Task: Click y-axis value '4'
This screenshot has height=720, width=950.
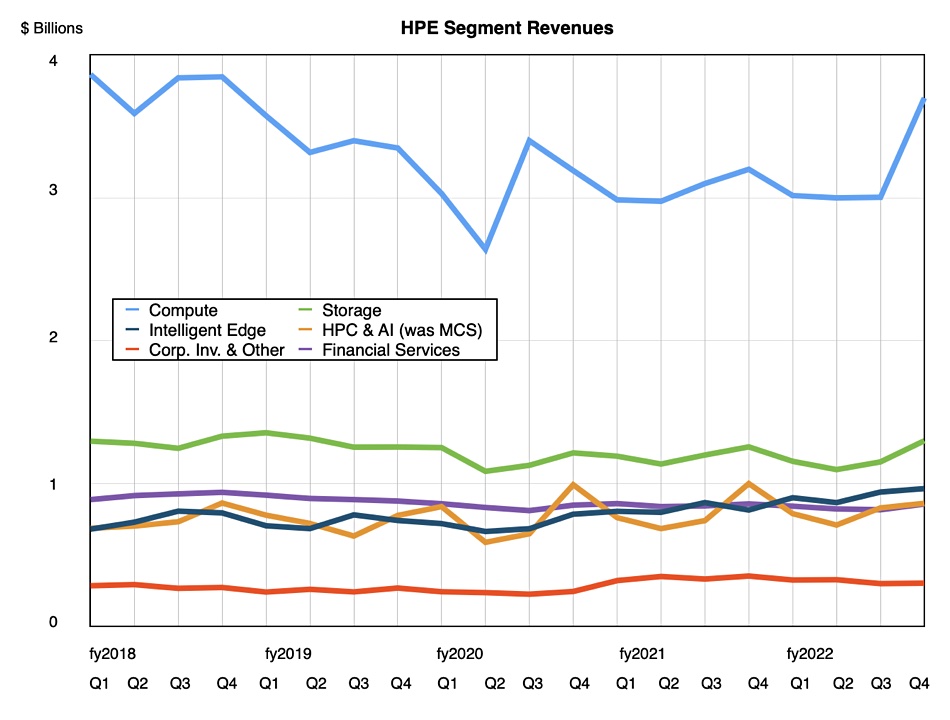Action: point(53,61)
